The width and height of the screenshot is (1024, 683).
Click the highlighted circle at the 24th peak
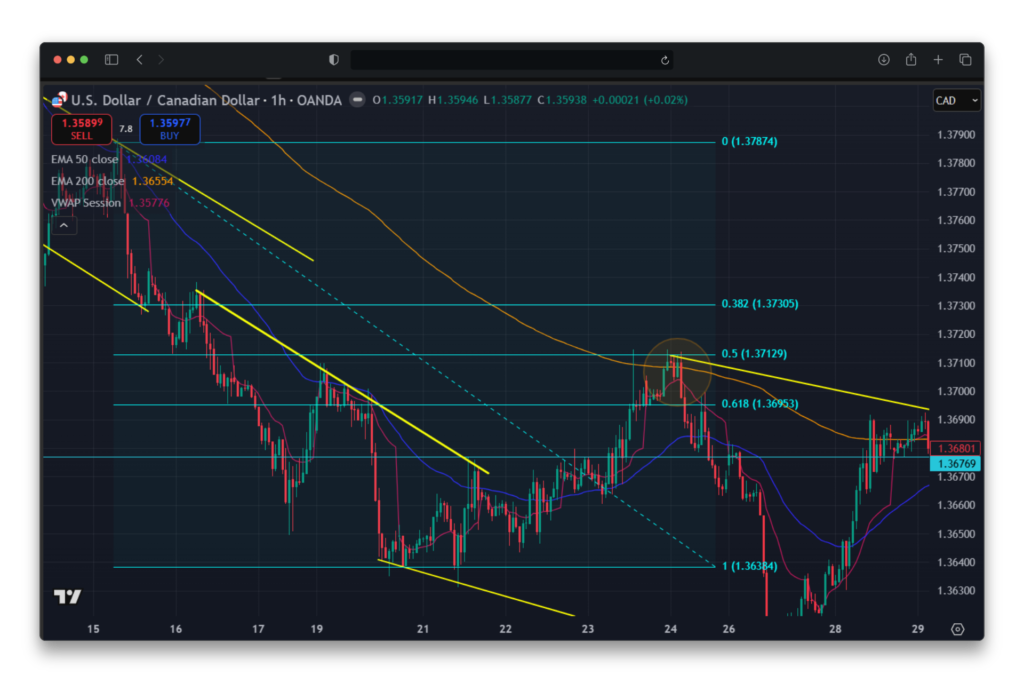tap(677, 372)
